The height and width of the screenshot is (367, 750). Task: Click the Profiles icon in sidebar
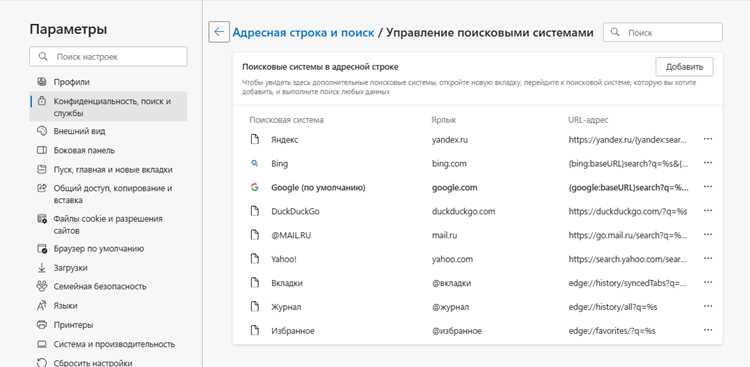click(42, 82)
